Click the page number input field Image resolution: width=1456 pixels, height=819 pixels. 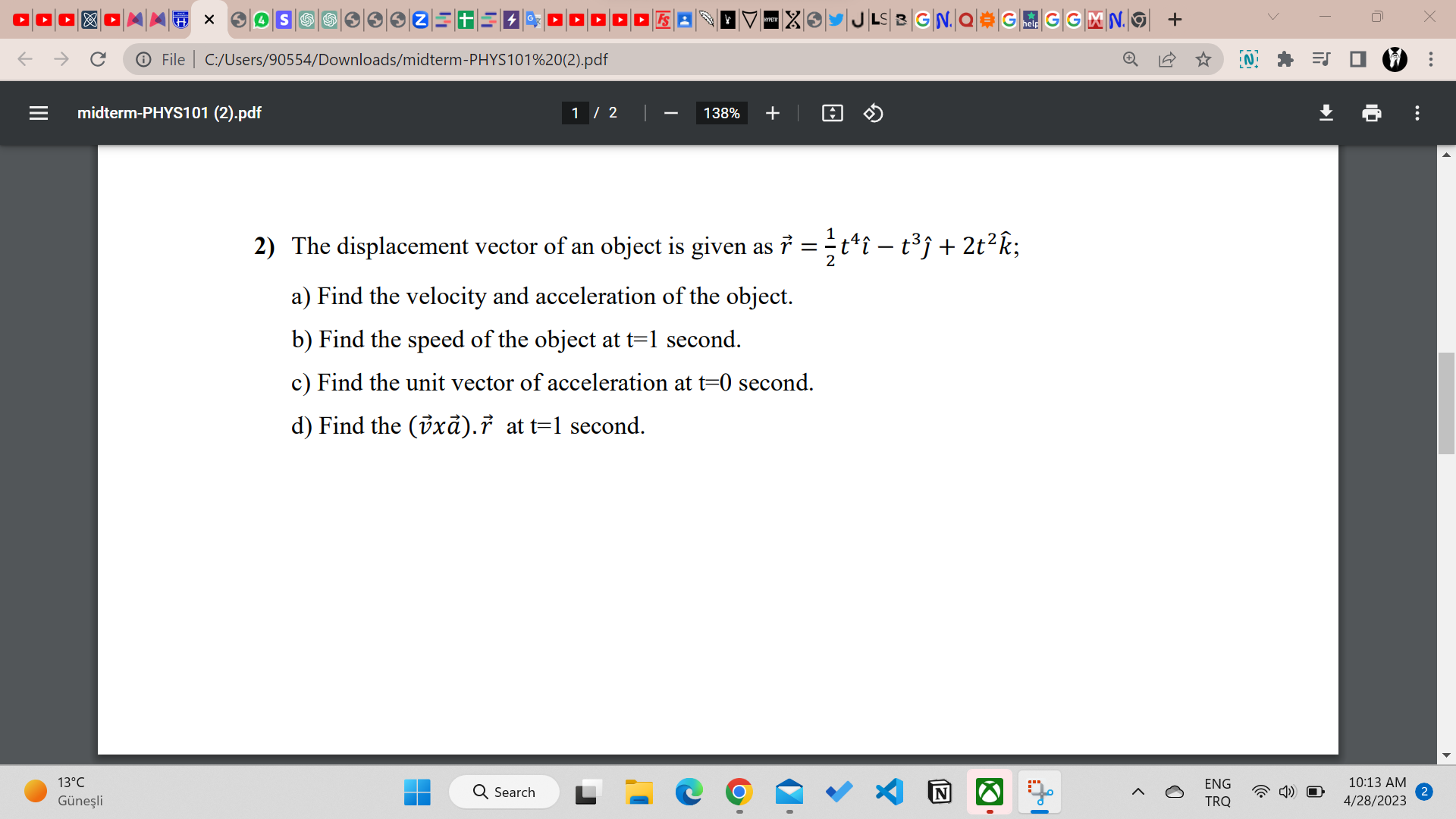pyautogui.click(x=575, y=113)
